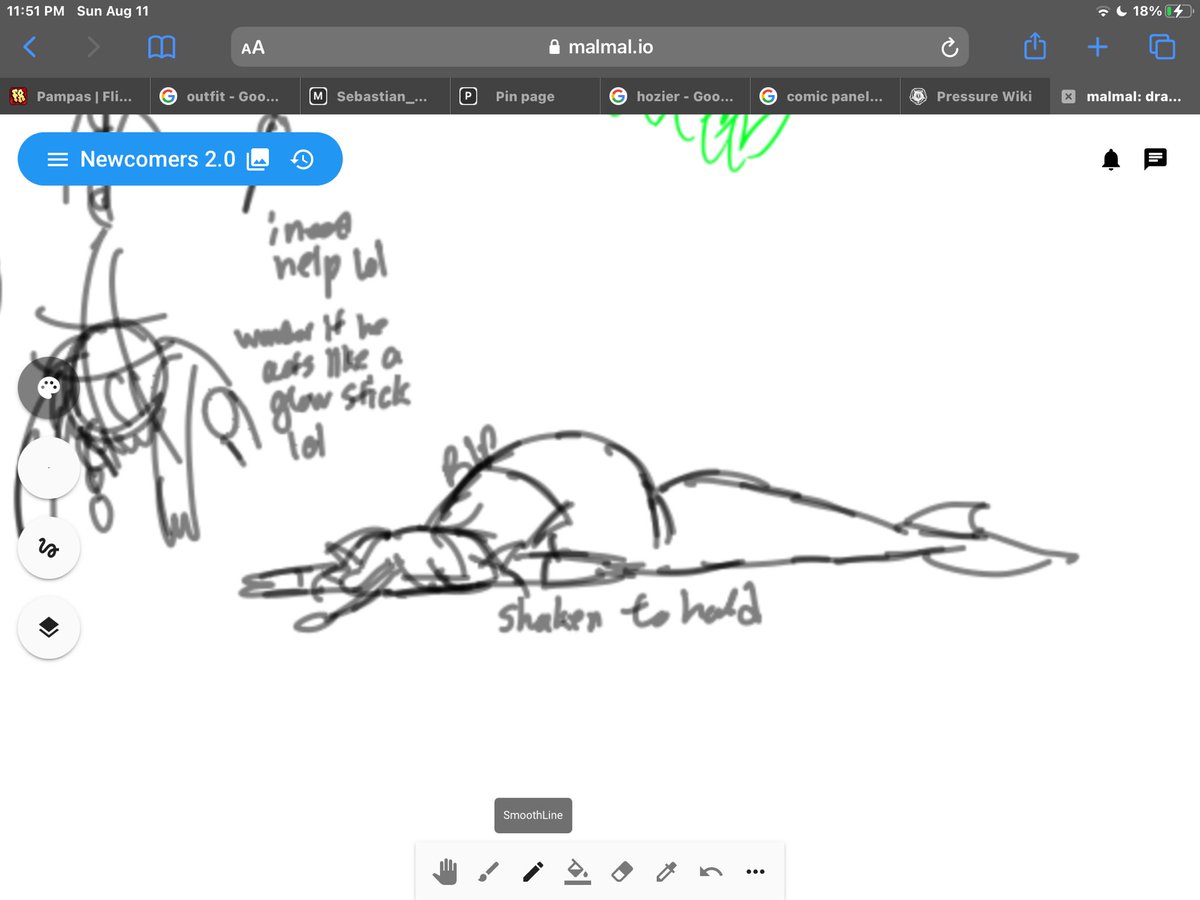The width and height of the screenshot is (1200, 900).
Task: Open the brush size dot button
Action: point(48,468)
